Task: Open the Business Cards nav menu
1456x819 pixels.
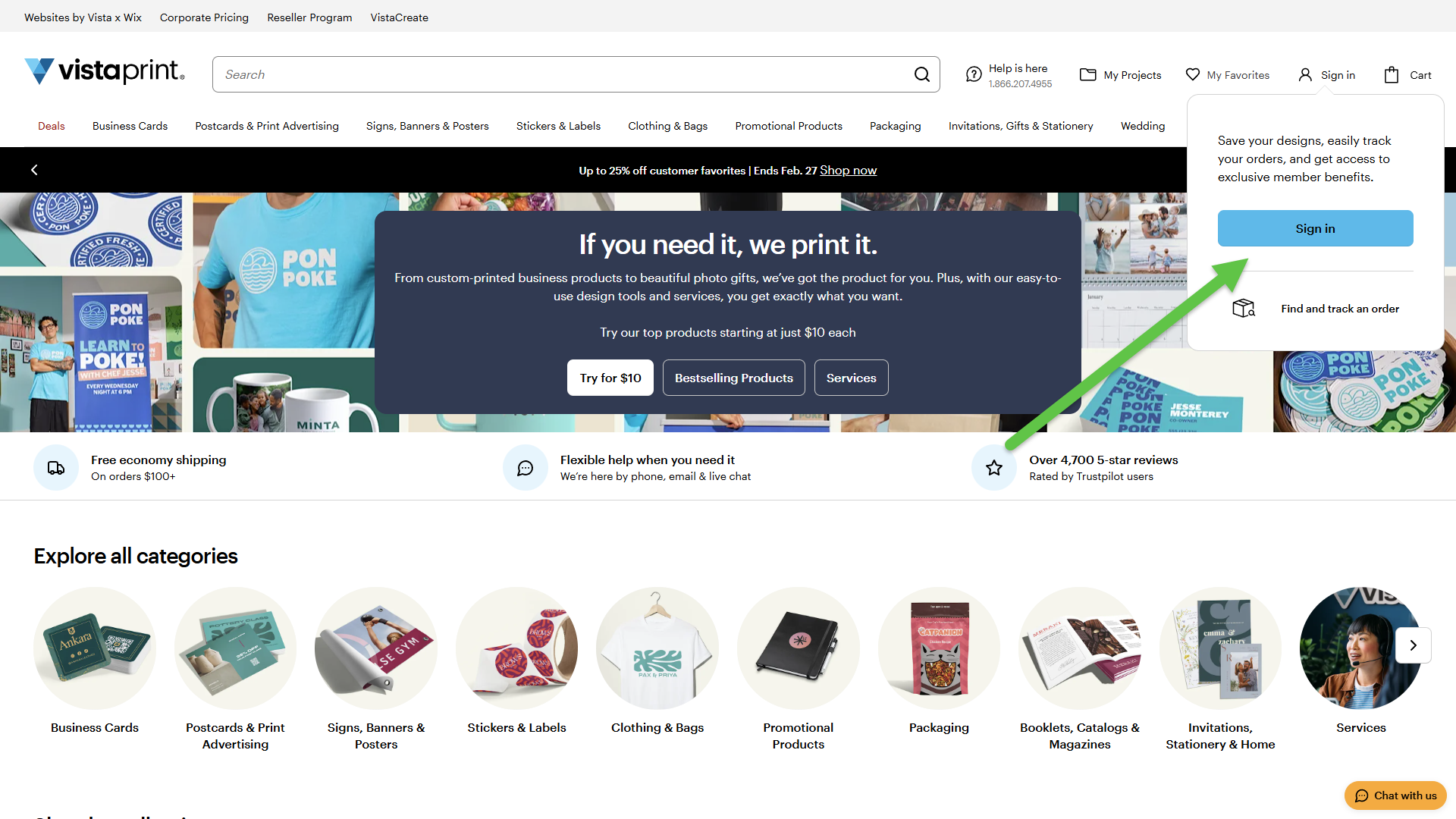Action: click(x=130, y=126)
